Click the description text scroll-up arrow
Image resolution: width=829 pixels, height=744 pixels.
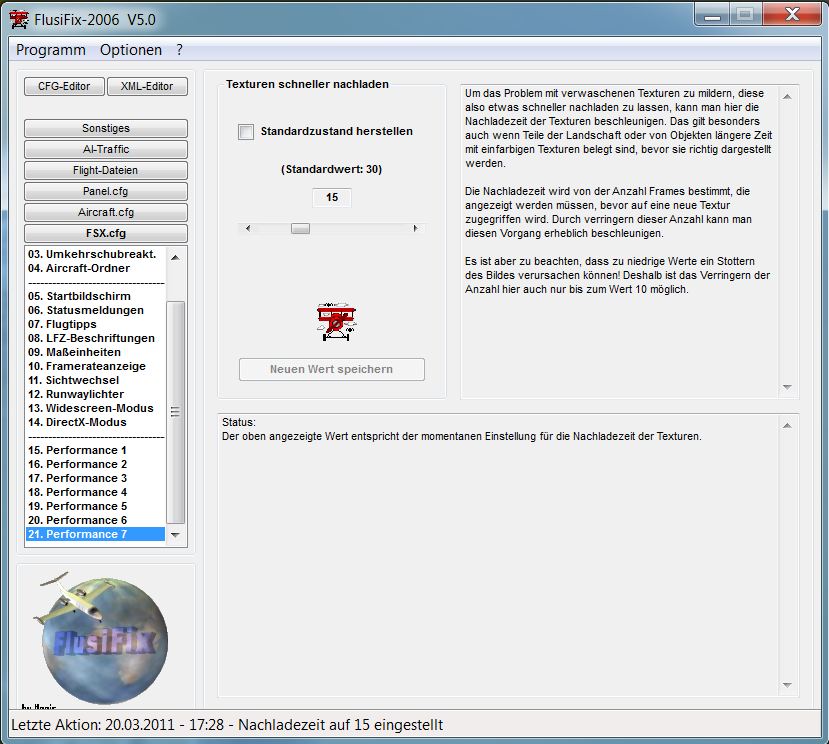tap(787, 97)
